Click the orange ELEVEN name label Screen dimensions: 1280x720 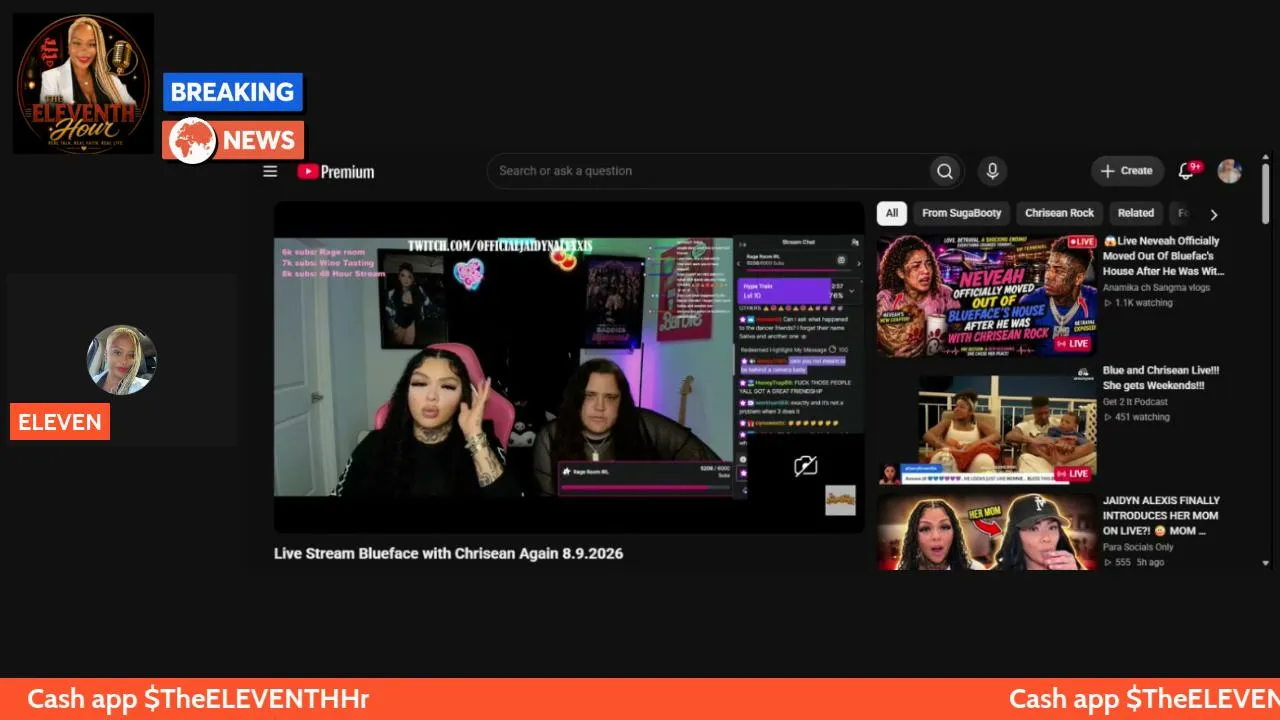pos(60,422)
